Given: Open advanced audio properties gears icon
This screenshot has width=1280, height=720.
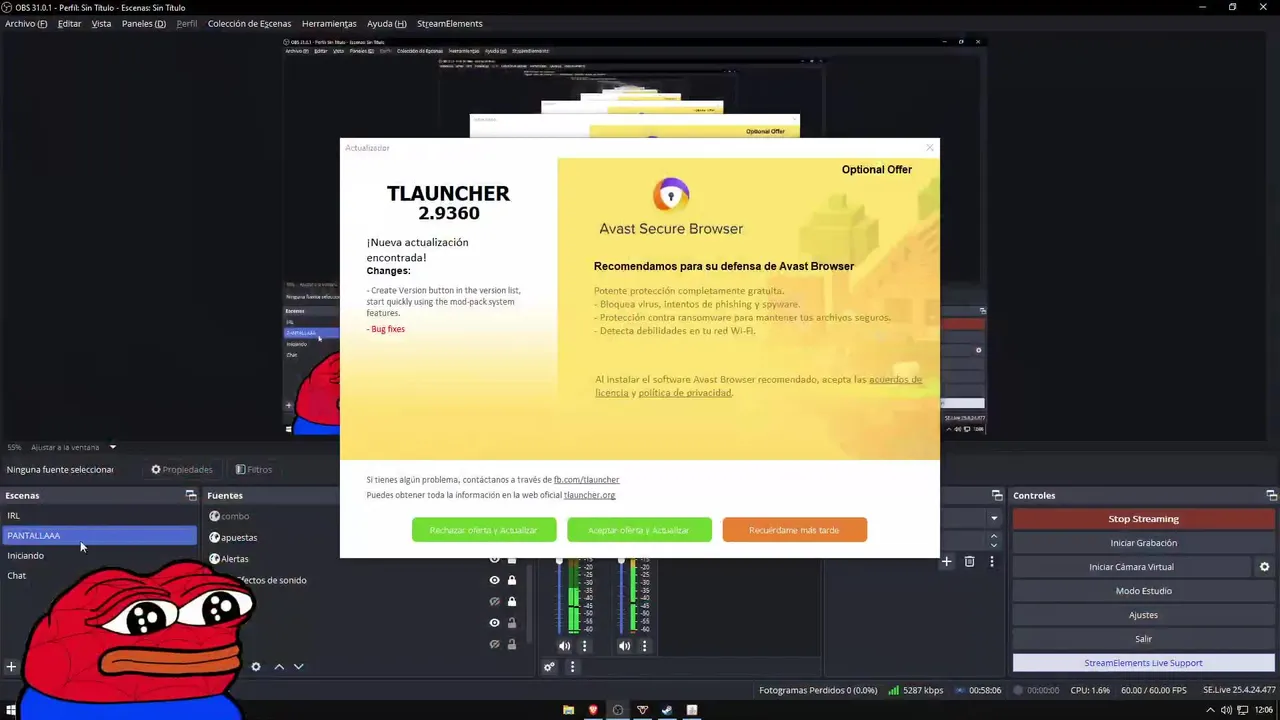Looking at the screenshot, I should [x=549, y=667].
